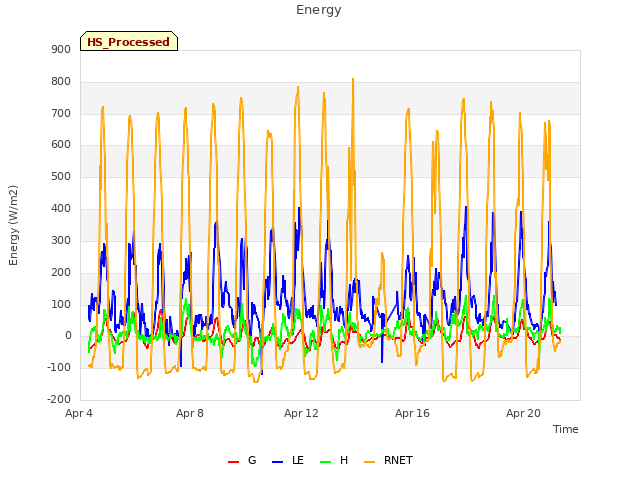
Task: Click the 600 y-axis tick label
Action: pos(61,145)
